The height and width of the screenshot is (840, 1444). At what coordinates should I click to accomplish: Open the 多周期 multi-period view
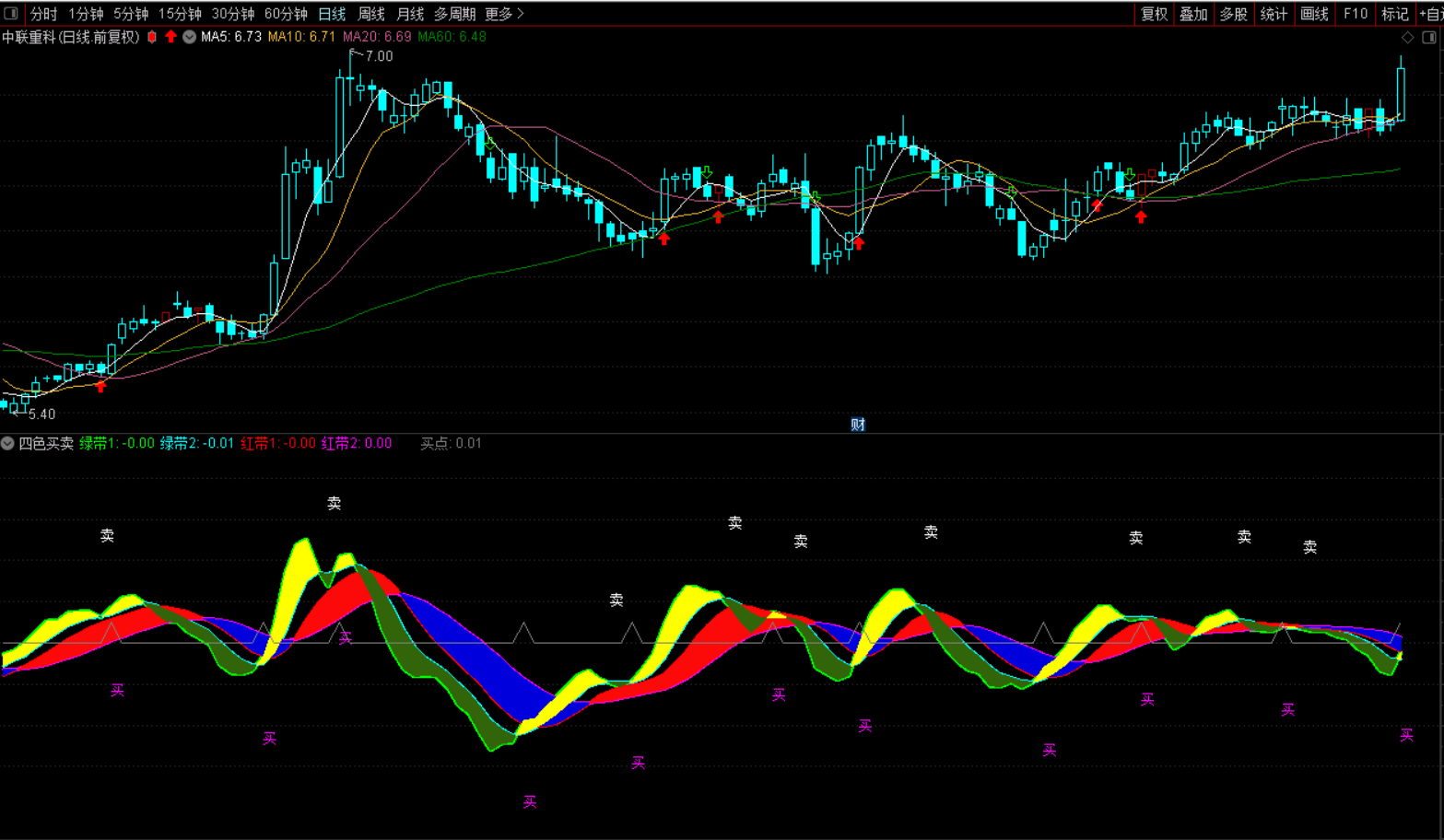(x=454, y=14)
